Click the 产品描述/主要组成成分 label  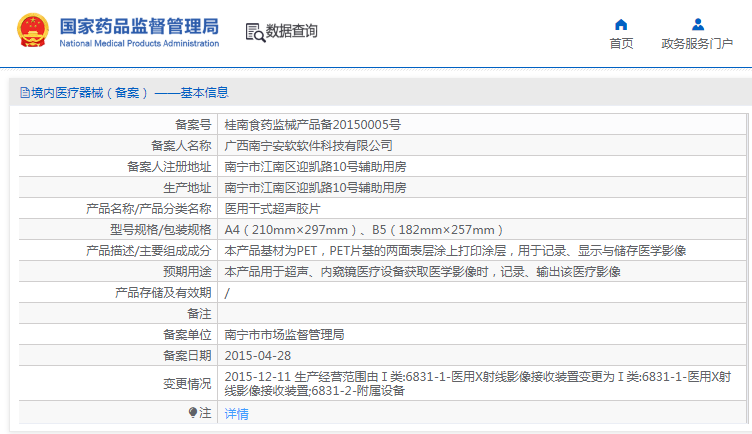148,251
